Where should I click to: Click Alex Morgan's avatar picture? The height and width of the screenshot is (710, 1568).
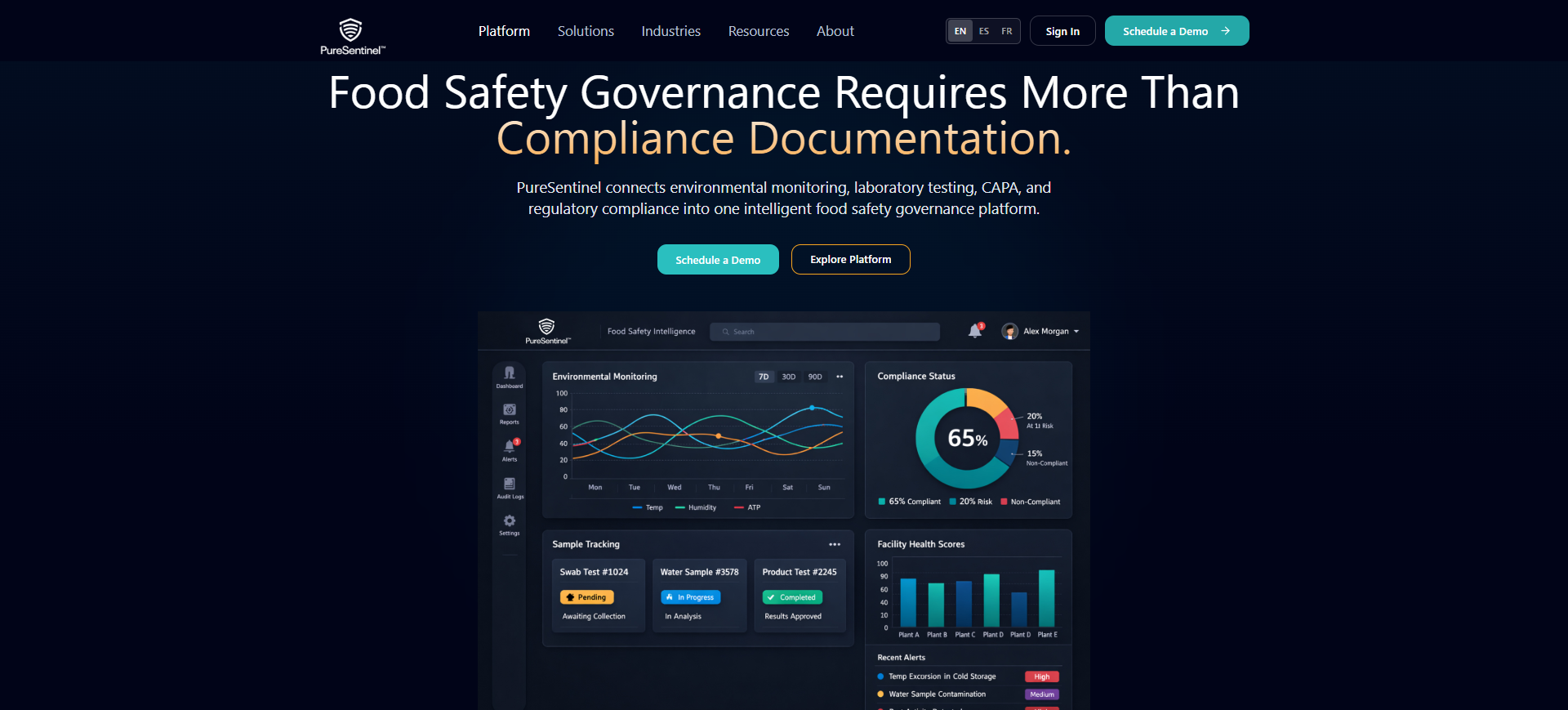coord(1010,331)
